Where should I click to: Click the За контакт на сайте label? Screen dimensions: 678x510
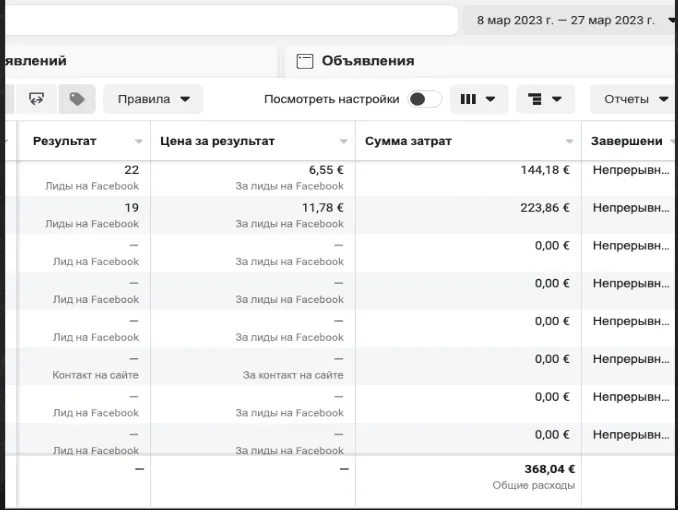tap(293, 375)
